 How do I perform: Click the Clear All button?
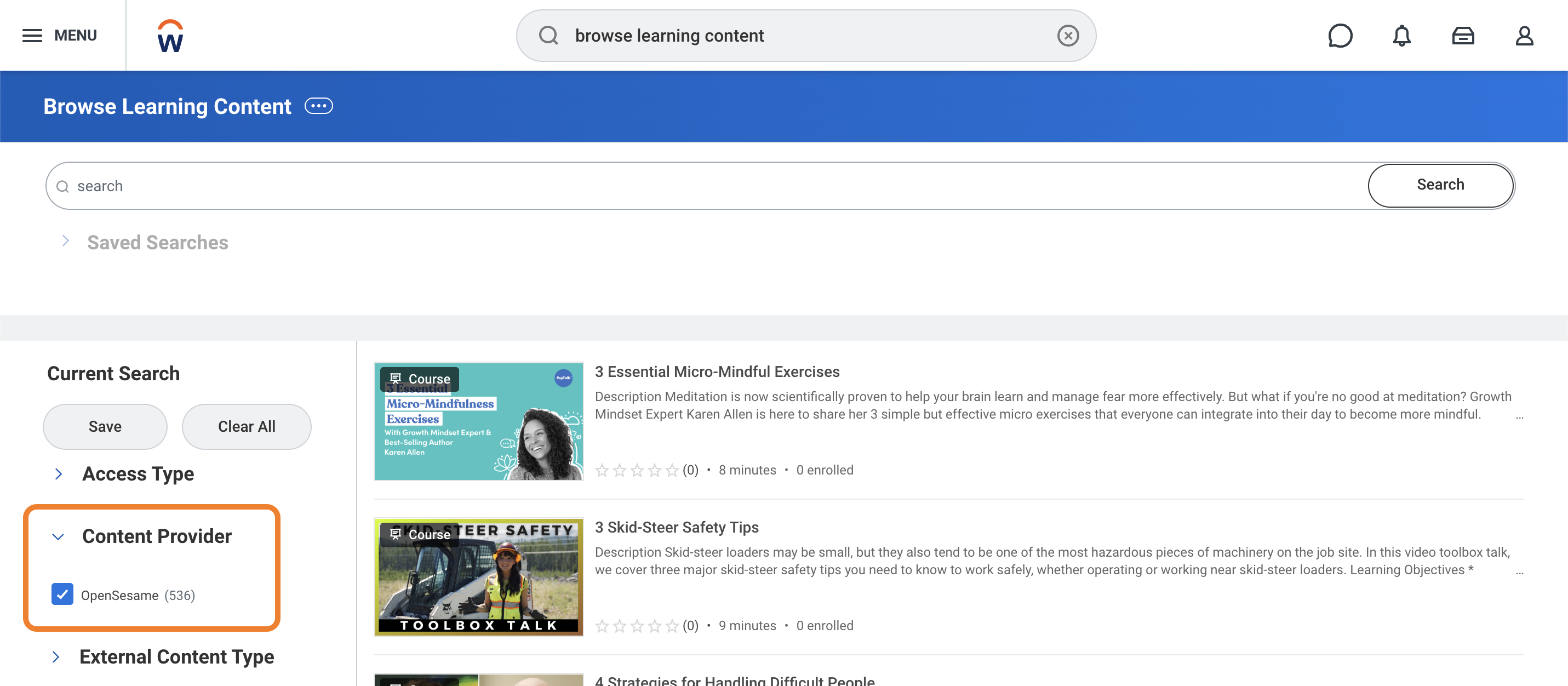247,427
